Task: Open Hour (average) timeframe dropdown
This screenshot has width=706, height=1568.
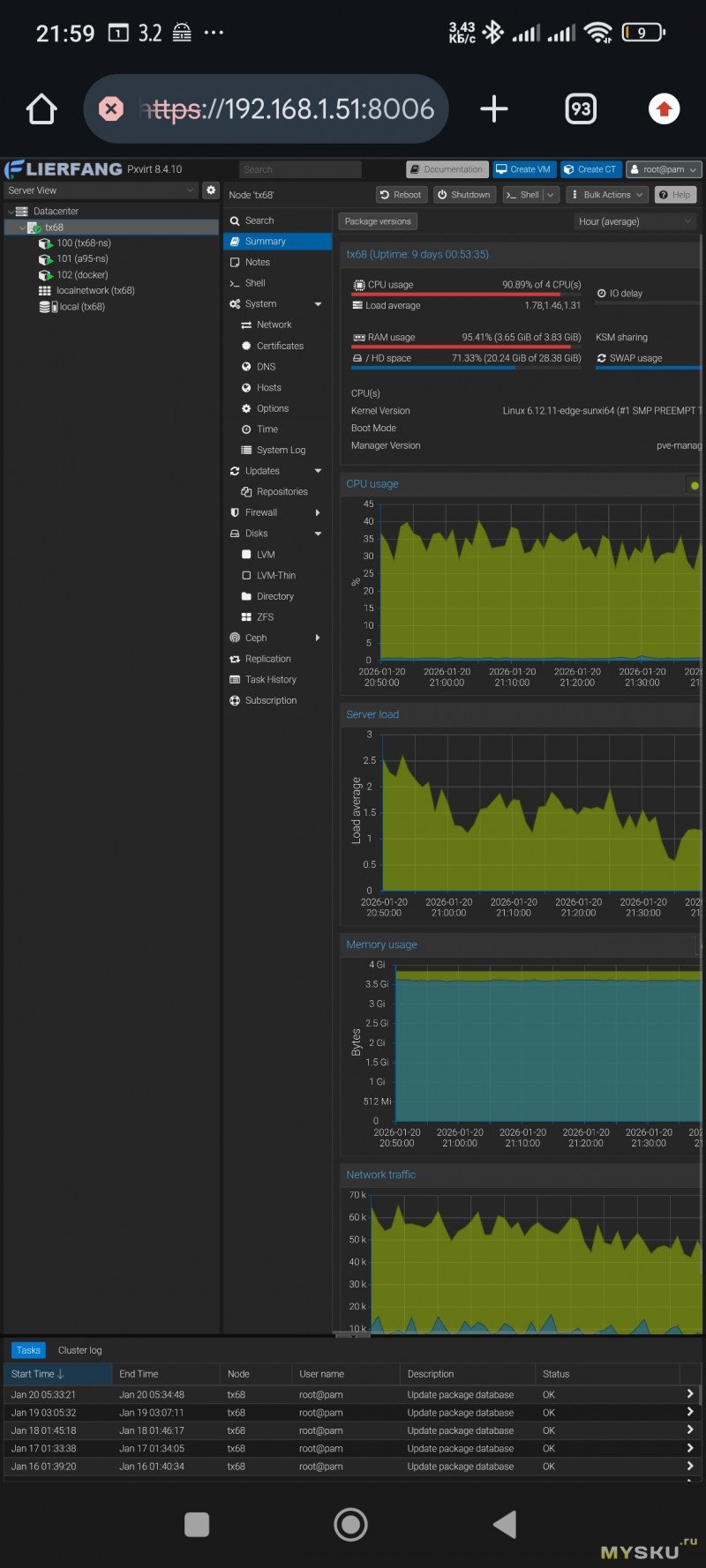Action: click(635, 221)
